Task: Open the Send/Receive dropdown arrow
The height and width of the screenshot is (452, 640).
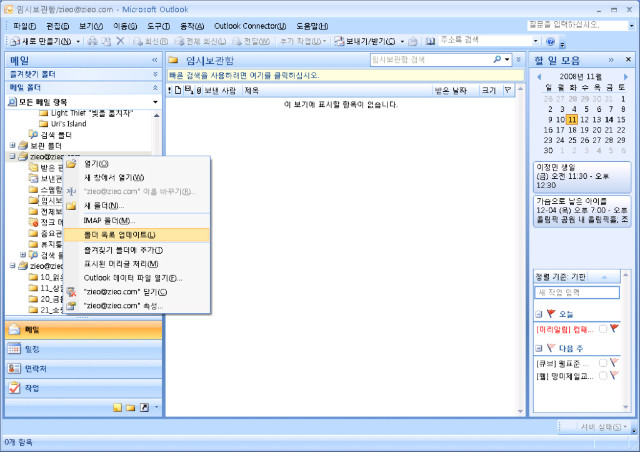Action: pyautogui.click(x=402, y=42)
